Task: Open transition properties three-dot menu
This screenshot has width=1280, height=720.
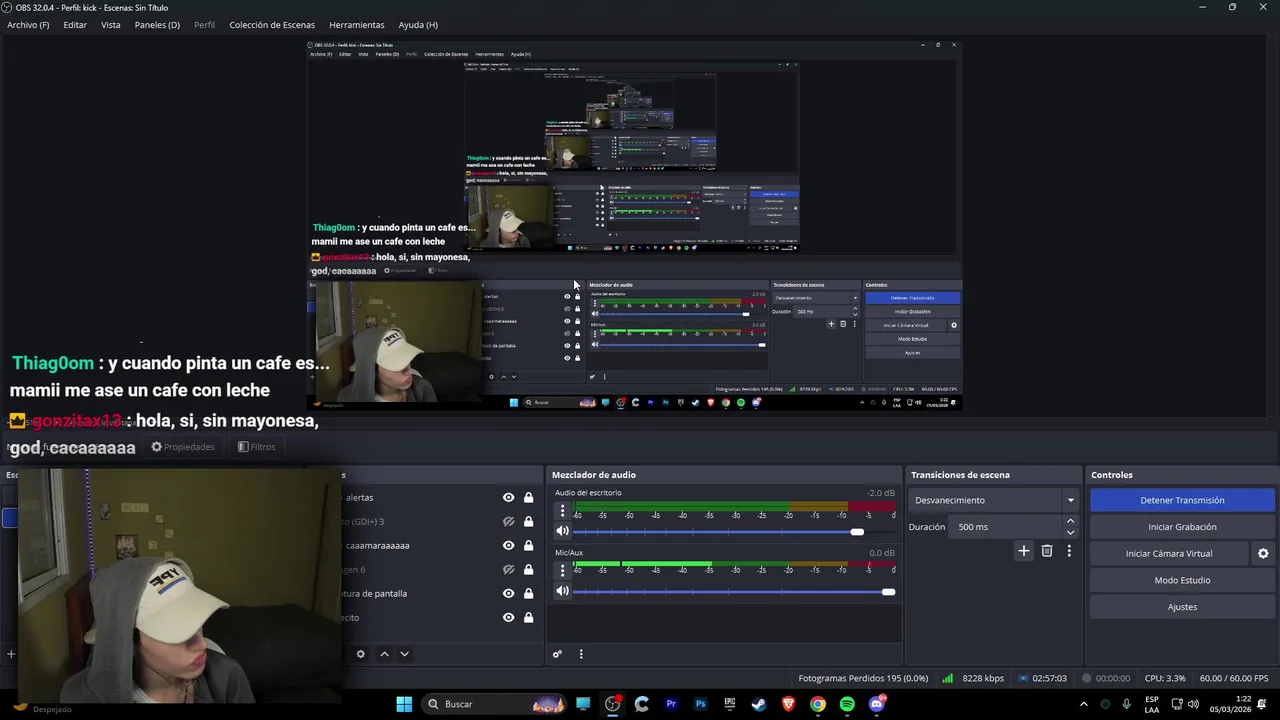Action: point(1069,551)
